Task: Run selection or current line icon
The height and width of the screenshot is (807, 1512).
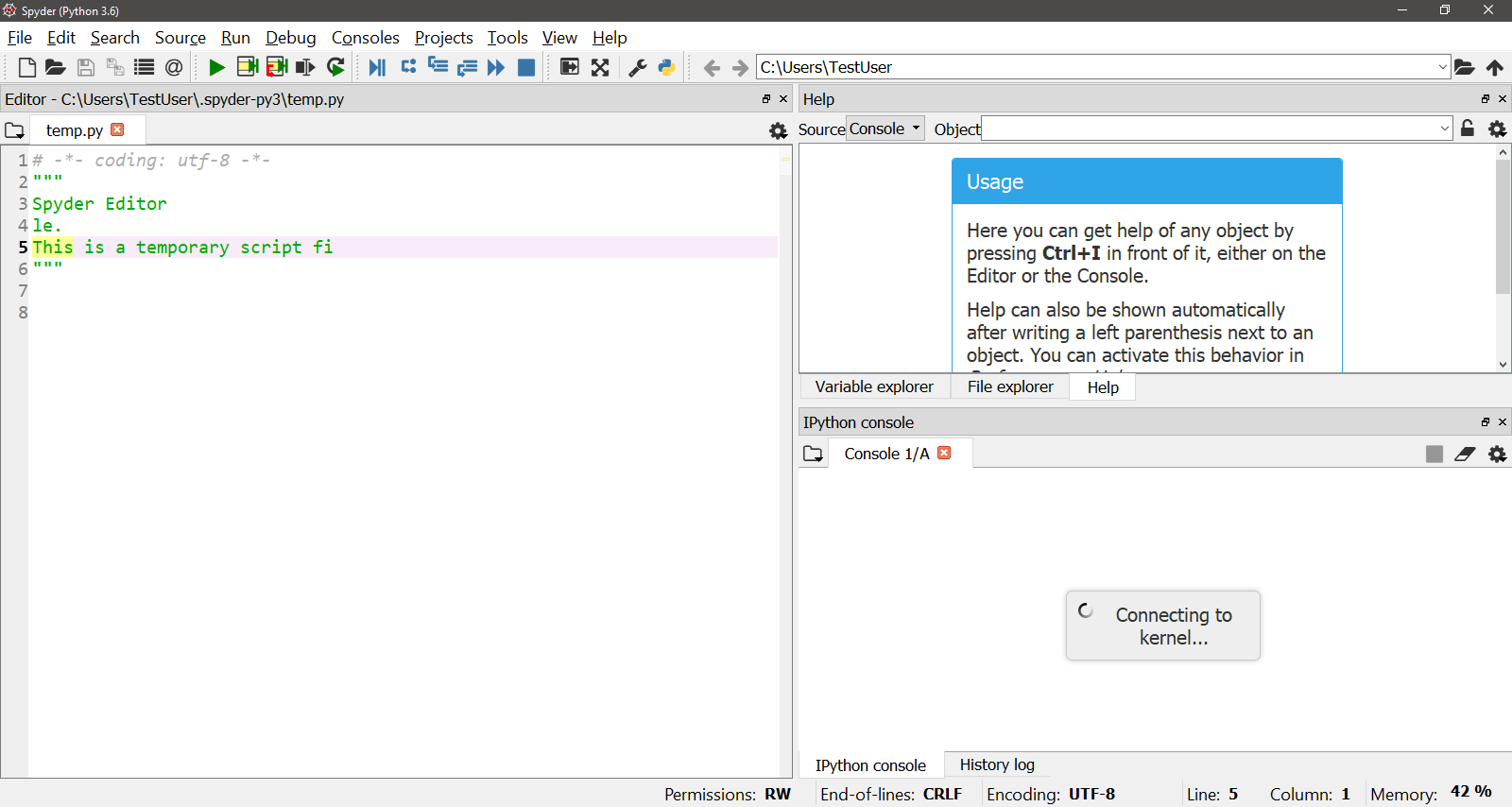Action: (305, 67)
